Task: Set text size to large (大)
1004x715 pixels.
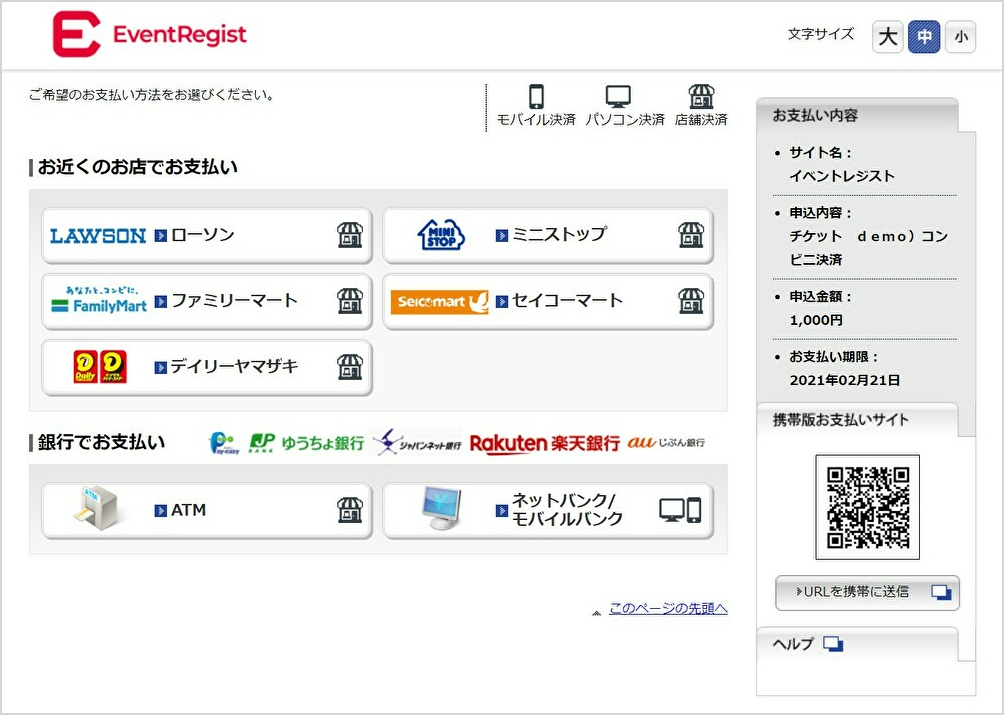Action: (x=887, y=36)
